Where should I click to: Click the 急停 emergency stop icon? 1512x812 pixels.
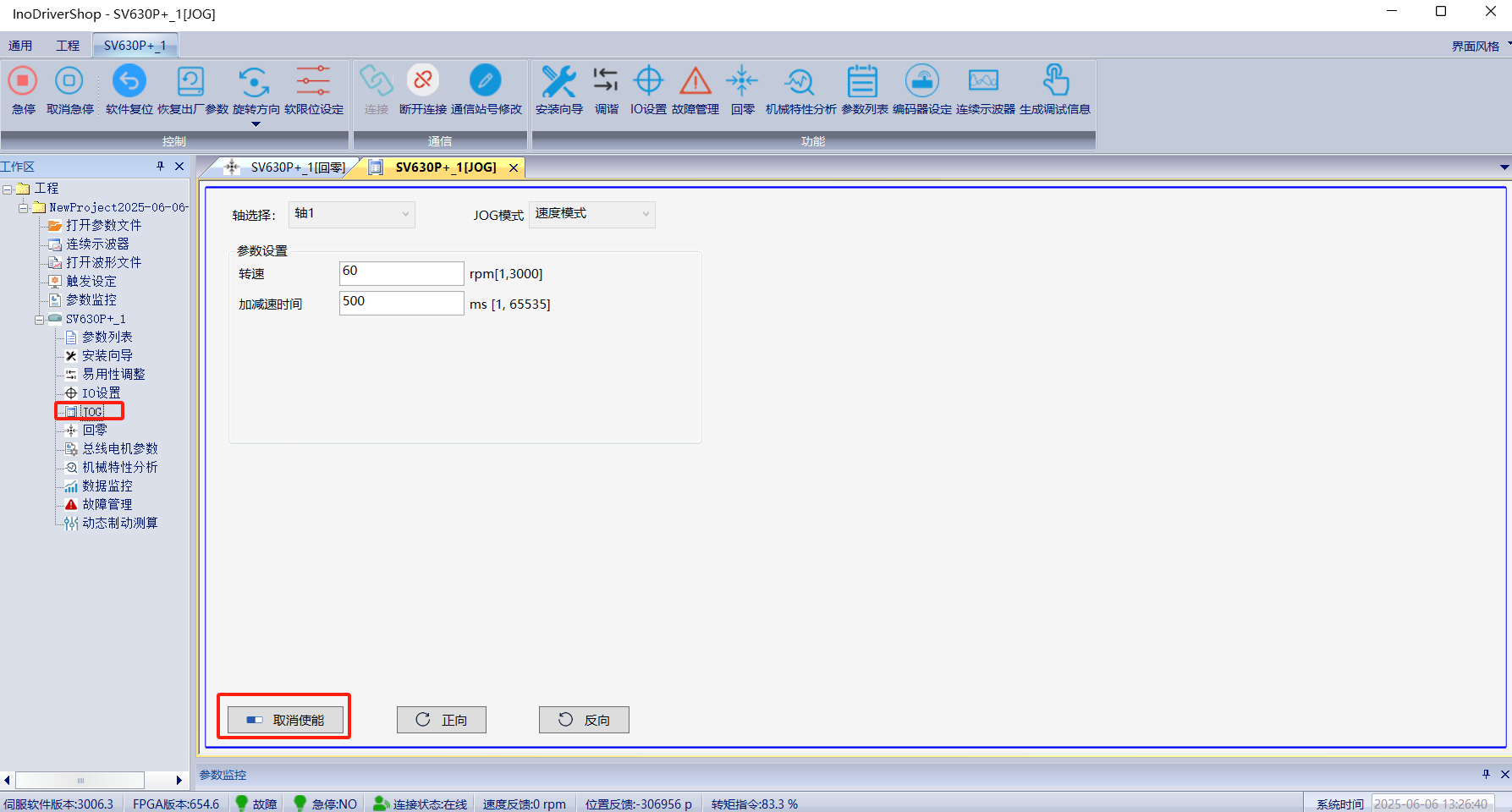(x=23, y=82)
